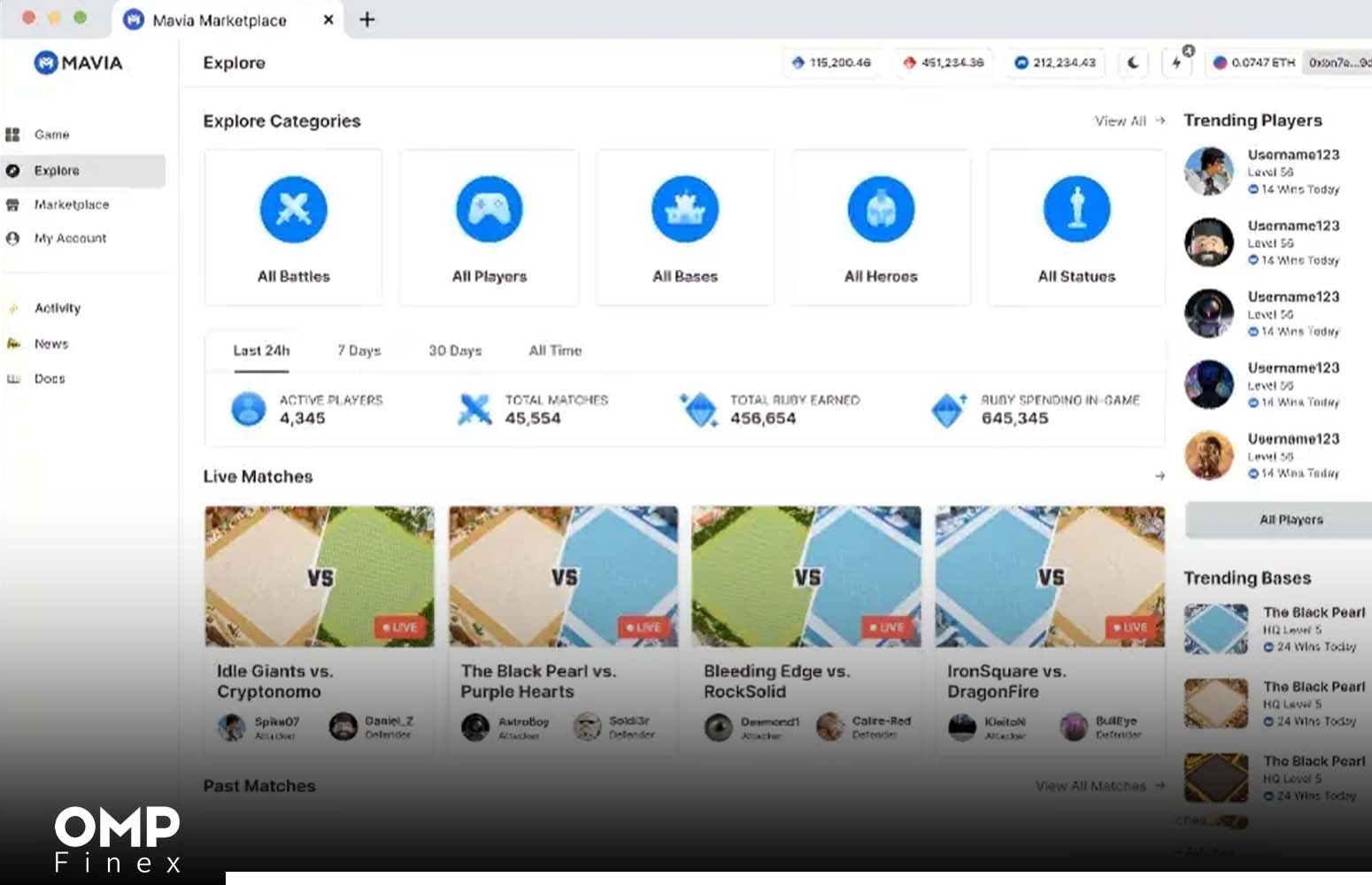Click the 0.0747 ETH wallet balance
The width and height of the screenshot is (1372, 885).
(x=1254, y=63)
